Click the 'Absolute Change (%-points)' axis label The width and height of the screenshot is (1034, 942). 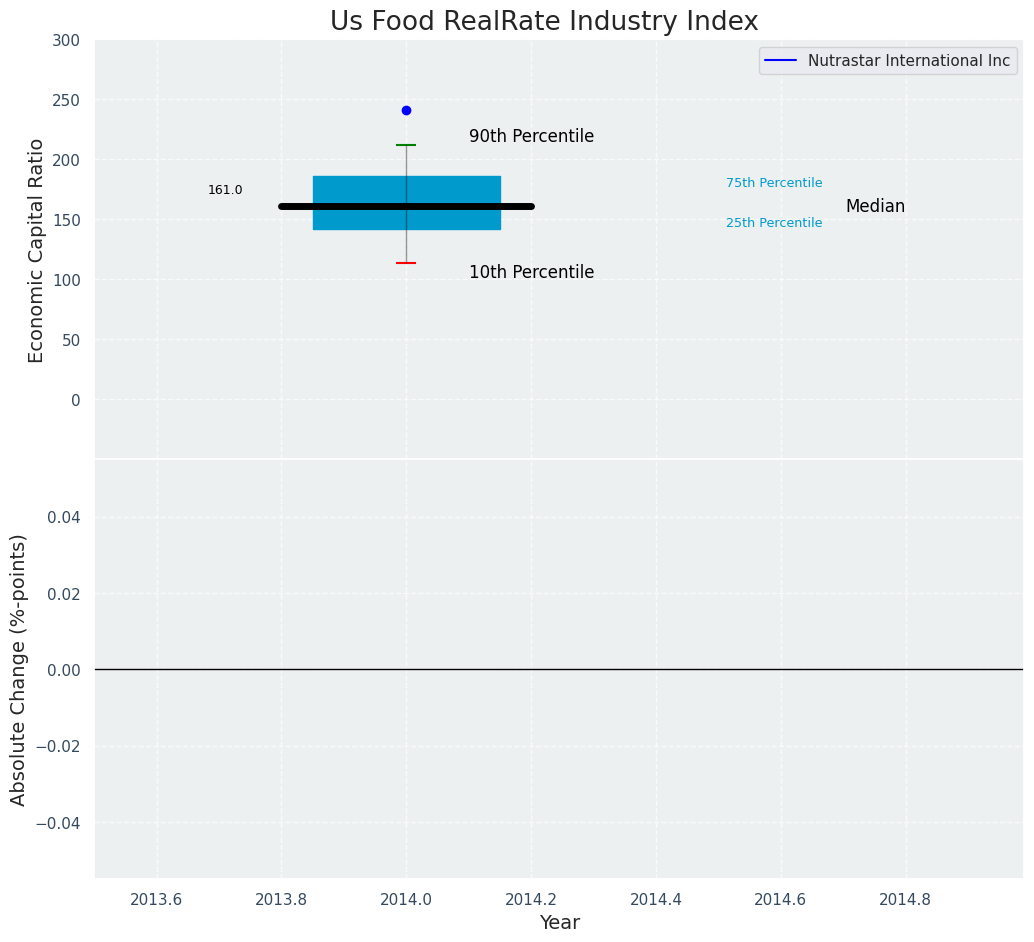click(x=19, y=669)
